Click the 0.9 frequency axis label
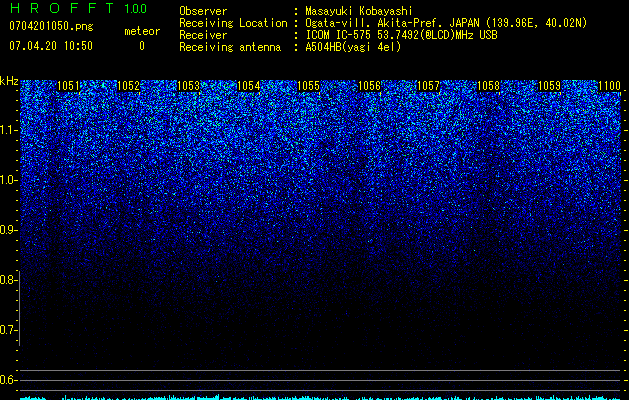Screen dimensions: 629x400 pos(8,230)
